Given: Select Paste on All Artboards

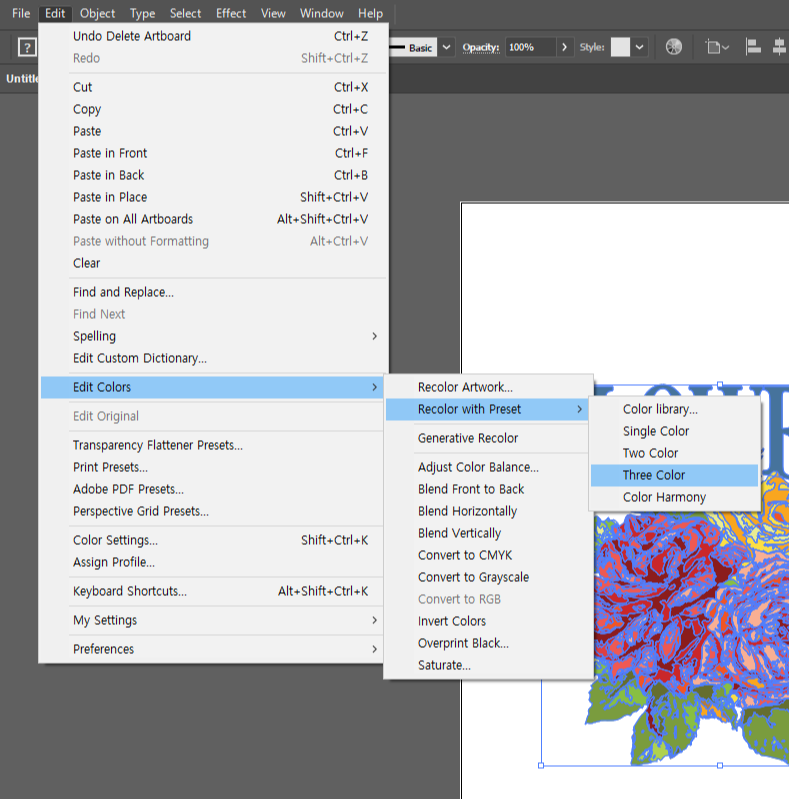Looking at the screenshot, I should click(212, 219).
